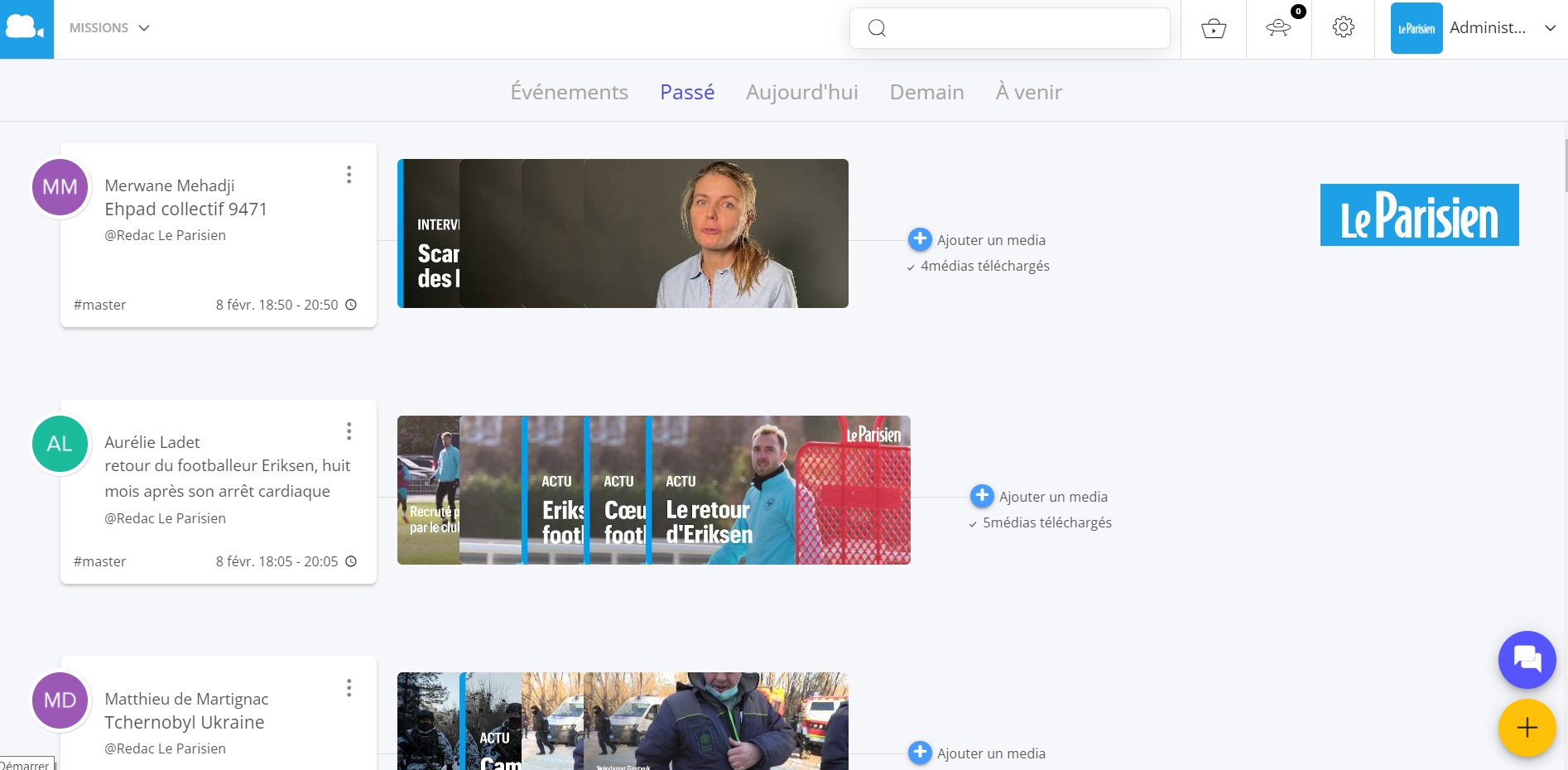Open the Tchernobyl man in jacket thumbnail
This screenshot has height=770, width=1568.
click(716, 721)
